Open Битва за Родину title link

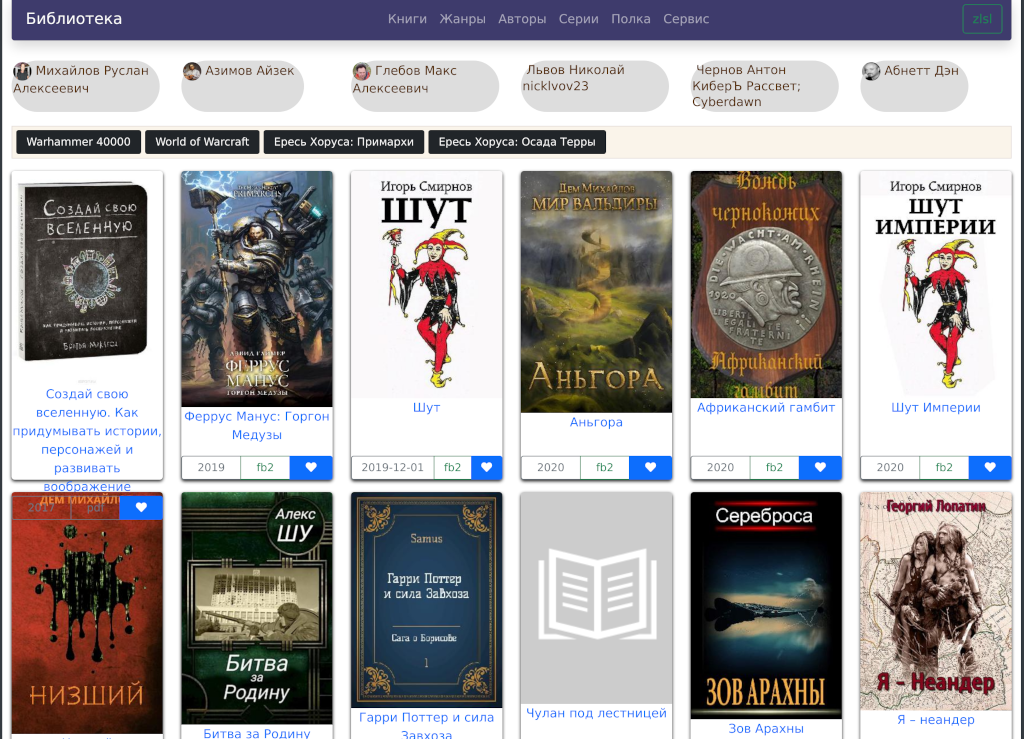[257, 733]
